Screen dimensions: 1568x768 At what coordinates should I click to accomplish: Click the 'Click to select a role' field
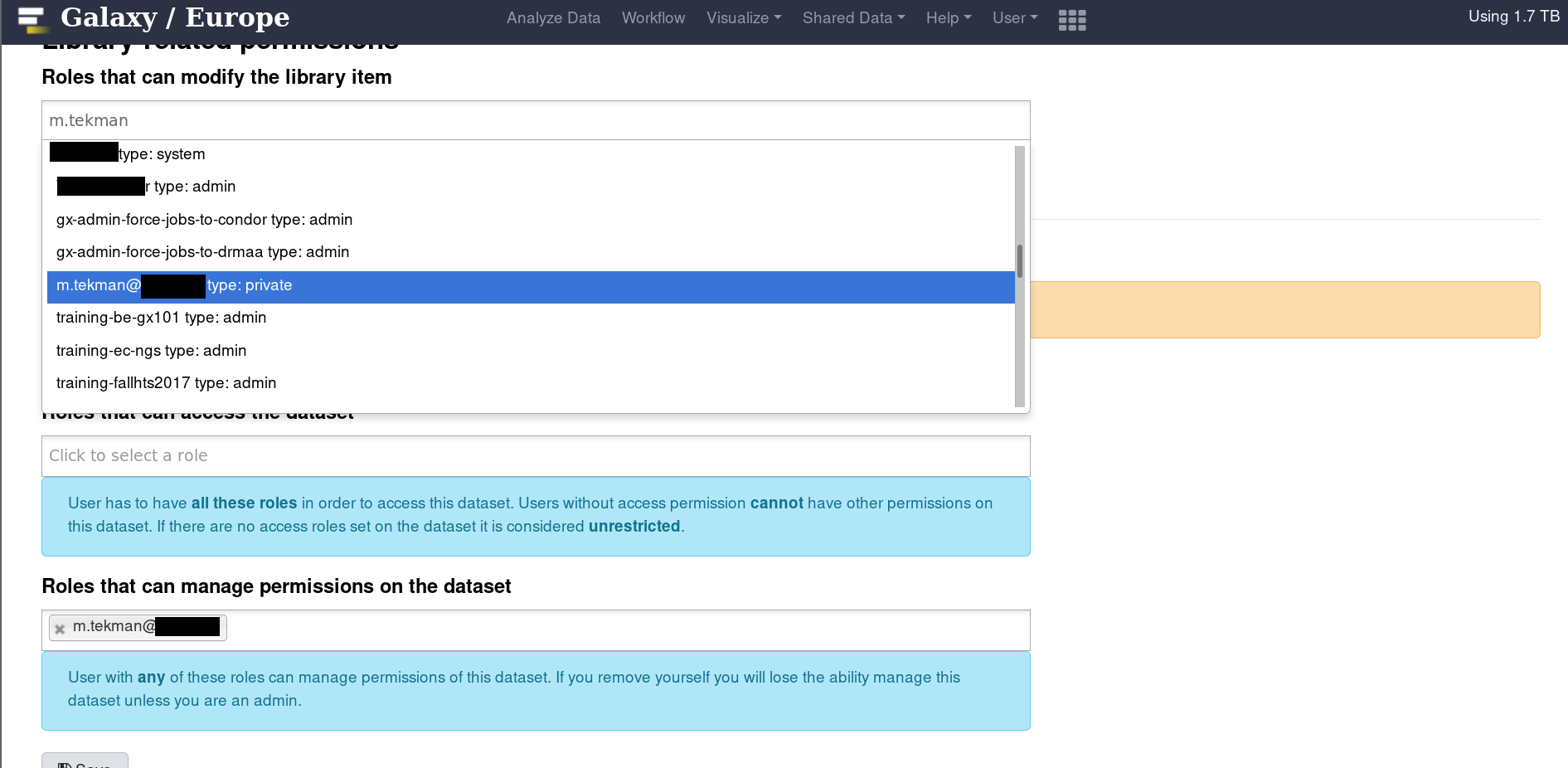pyautogui.click(x=536, y=456)
